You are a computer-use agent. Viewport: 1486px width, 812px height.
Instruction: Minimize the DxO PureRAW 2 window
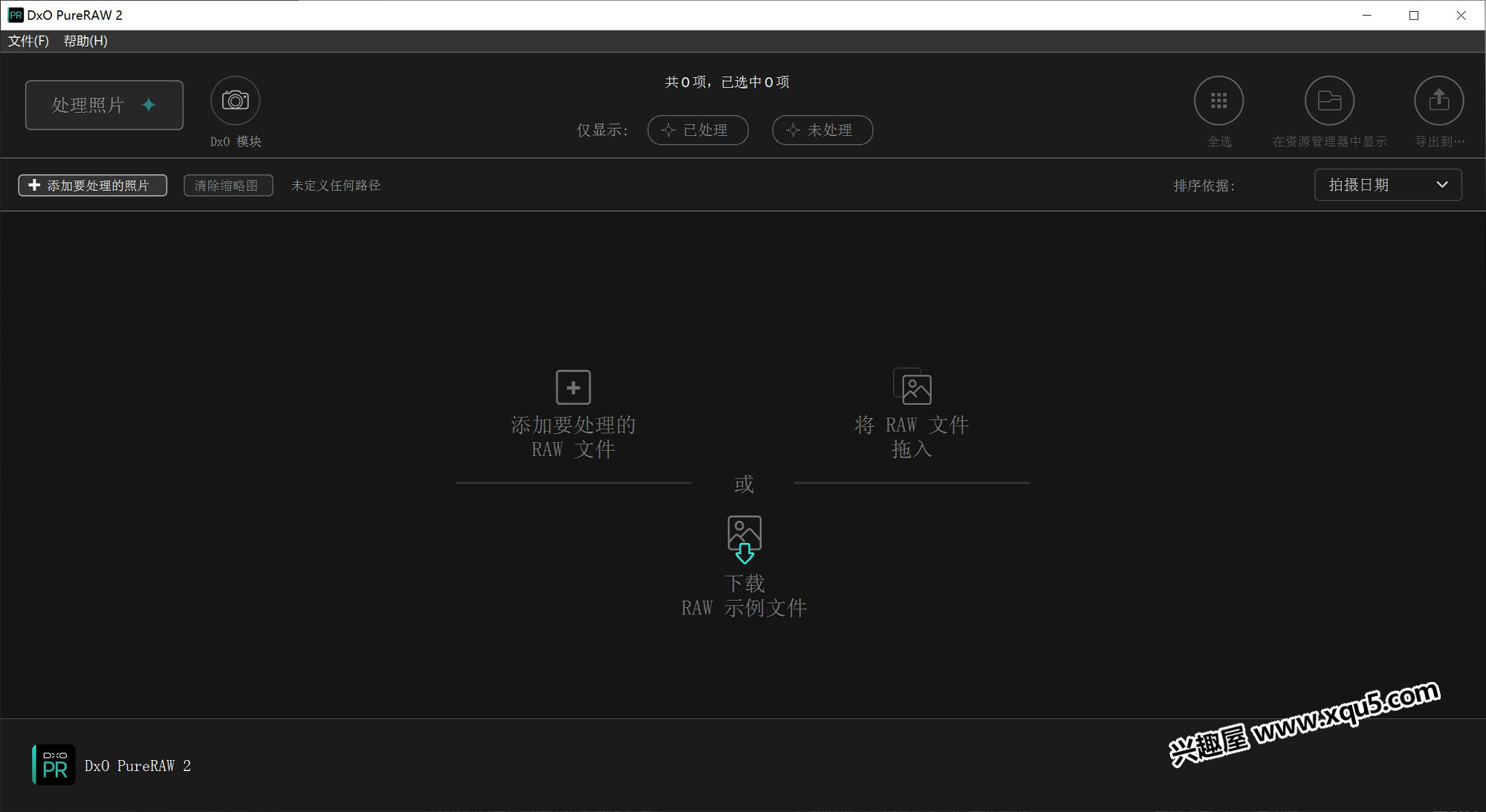coord(1366,15)
